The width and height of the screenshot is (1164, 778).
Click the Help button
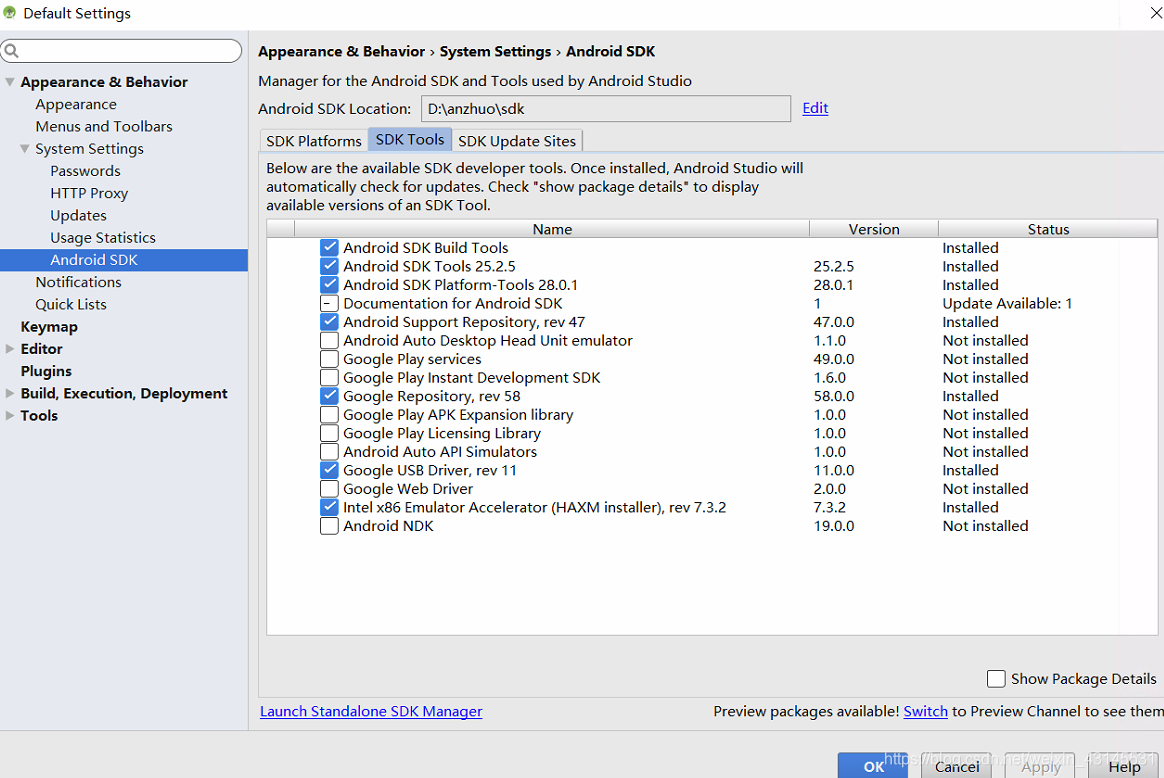[1124, 766]
